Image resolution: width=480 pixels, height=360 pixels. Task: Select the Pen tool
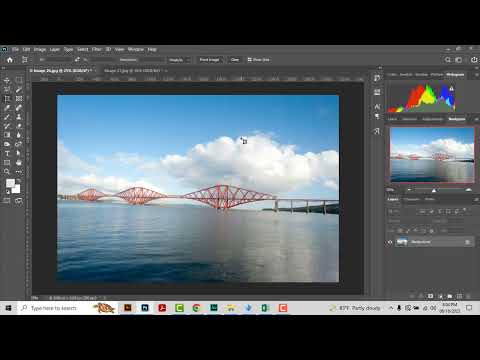(x=19, y=144)
